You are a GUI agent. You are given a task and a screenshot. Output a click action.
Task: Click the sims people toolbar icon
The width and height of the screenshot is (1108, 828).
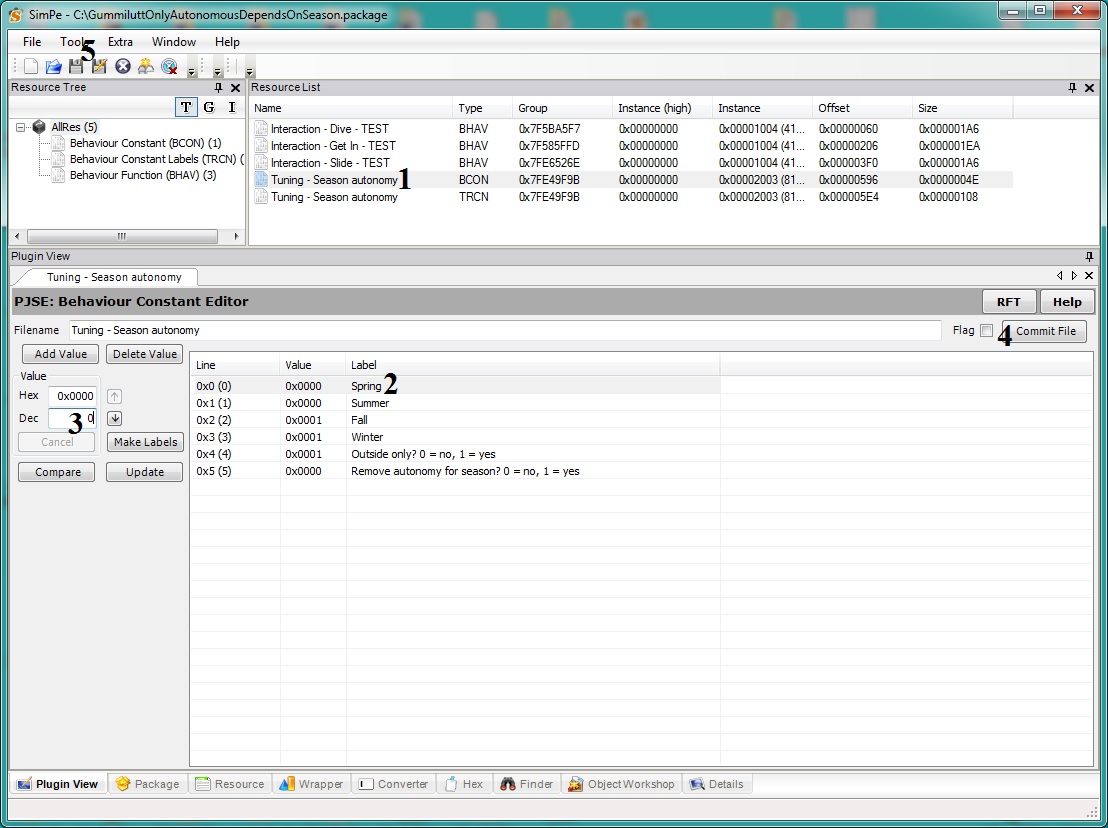(x=146, y=66)
